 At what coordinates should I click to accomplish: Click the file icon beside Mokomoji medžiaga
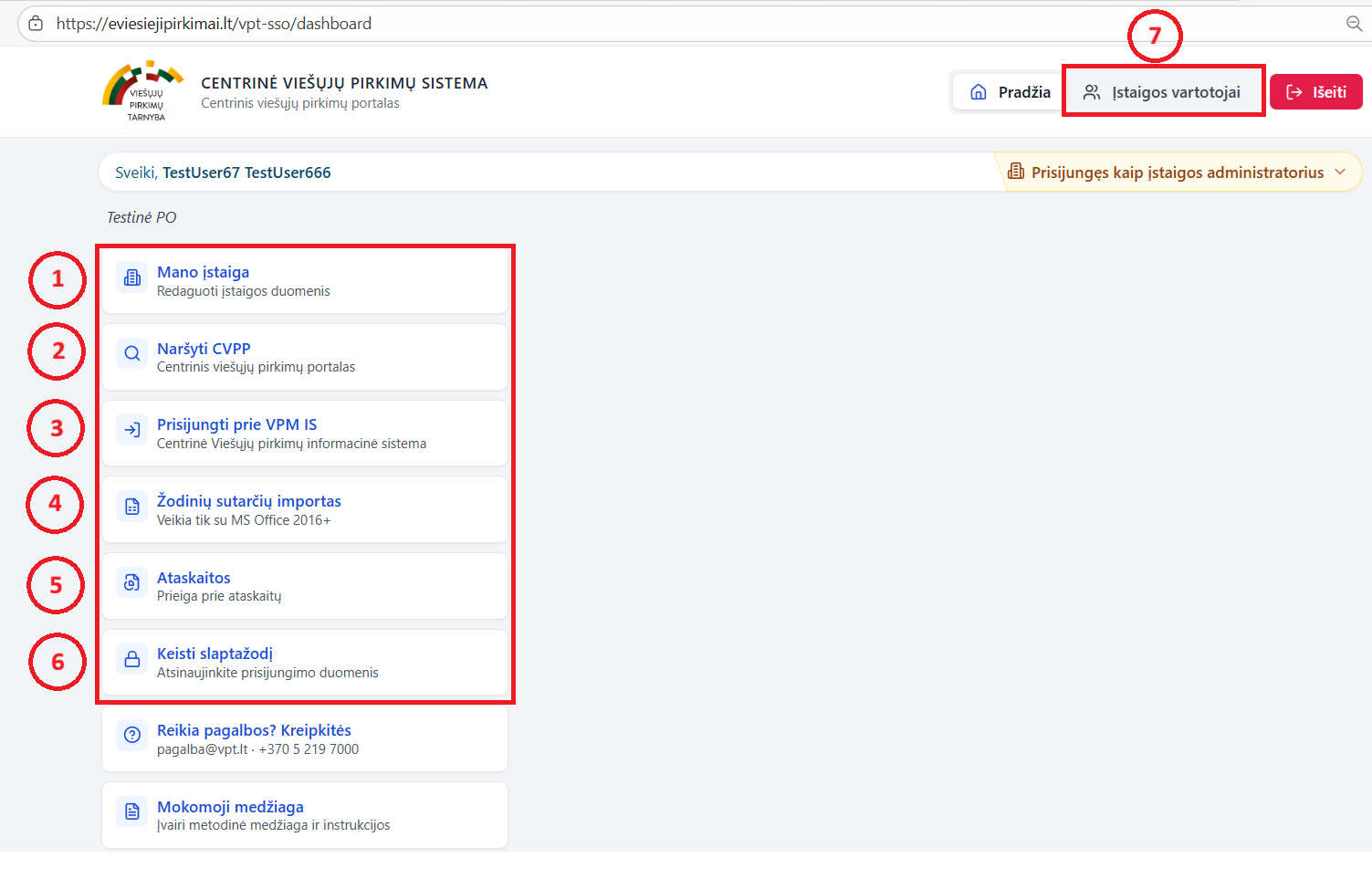pyautogui.click(x=132, y=811)
